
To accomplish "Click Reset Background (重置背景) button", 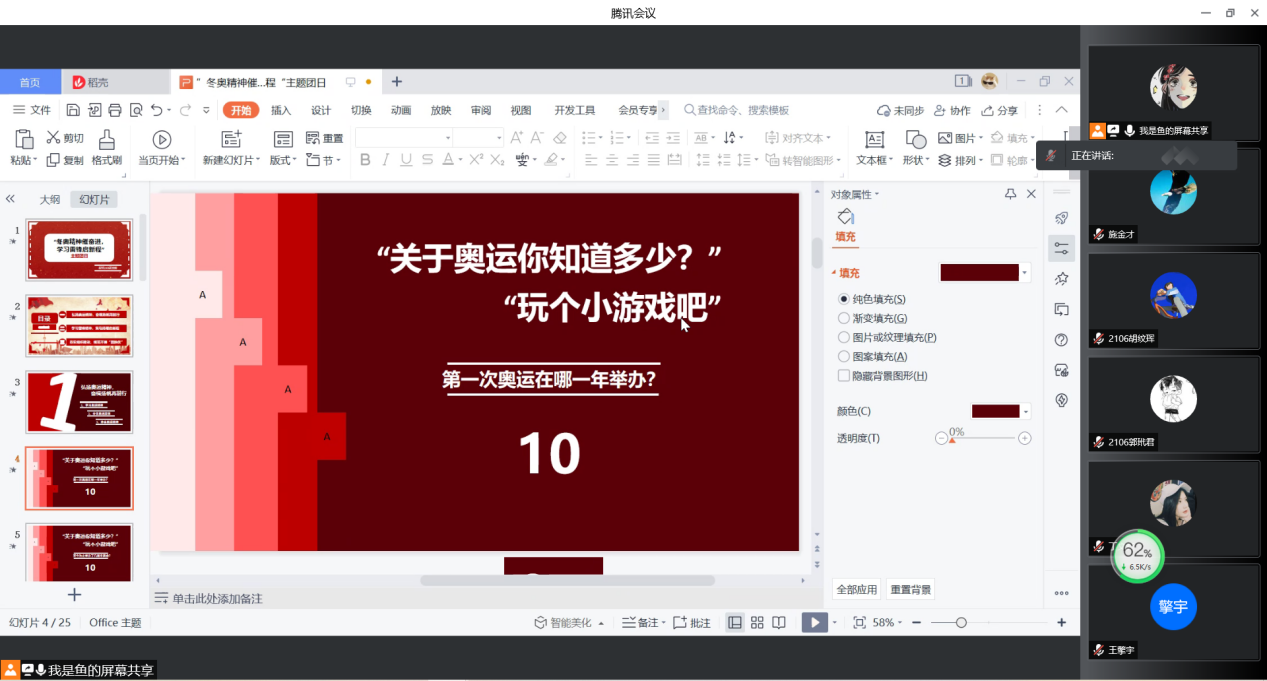I will (x=910, y=590).
